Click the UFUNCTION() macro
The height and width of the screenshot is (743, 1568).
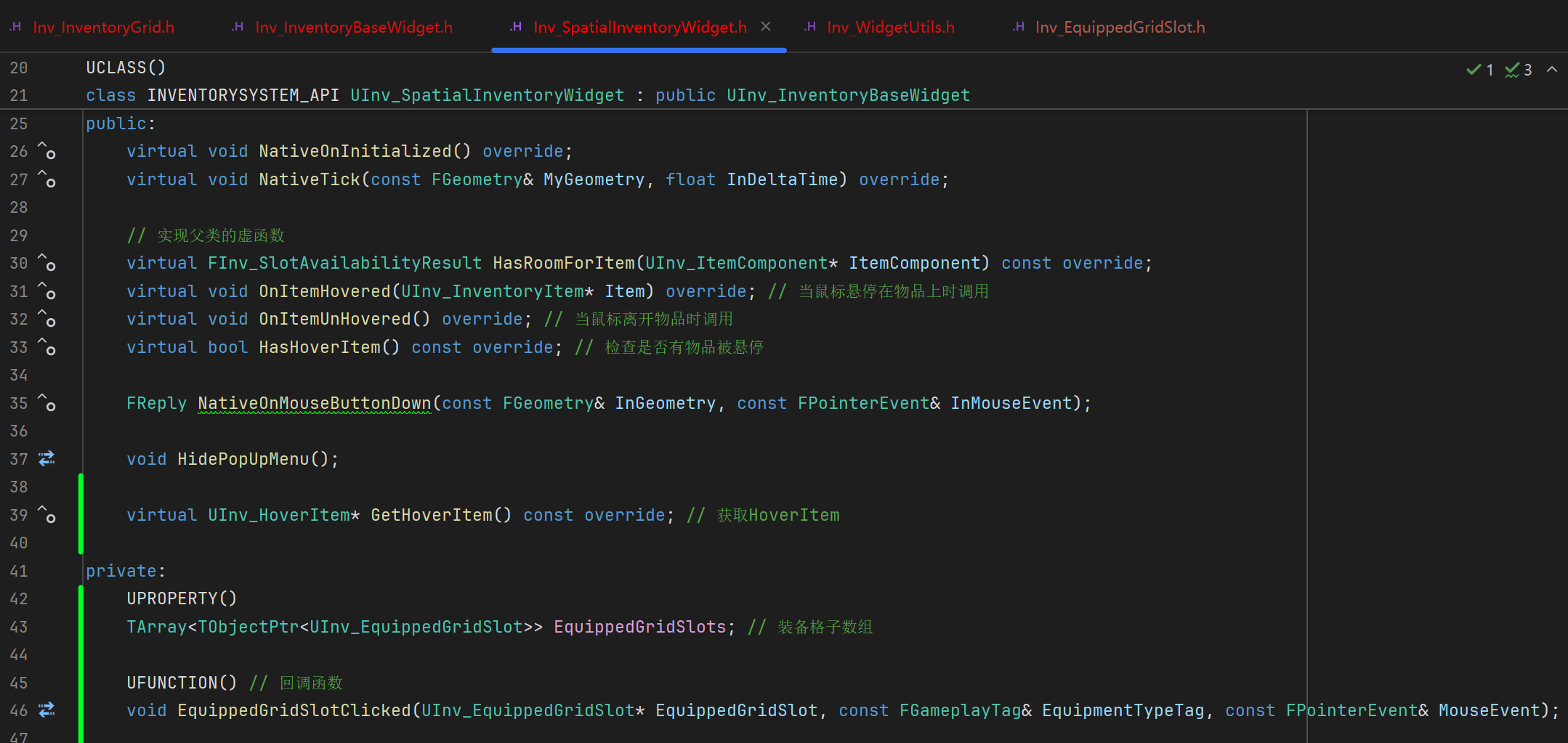(x=182, y=683)
